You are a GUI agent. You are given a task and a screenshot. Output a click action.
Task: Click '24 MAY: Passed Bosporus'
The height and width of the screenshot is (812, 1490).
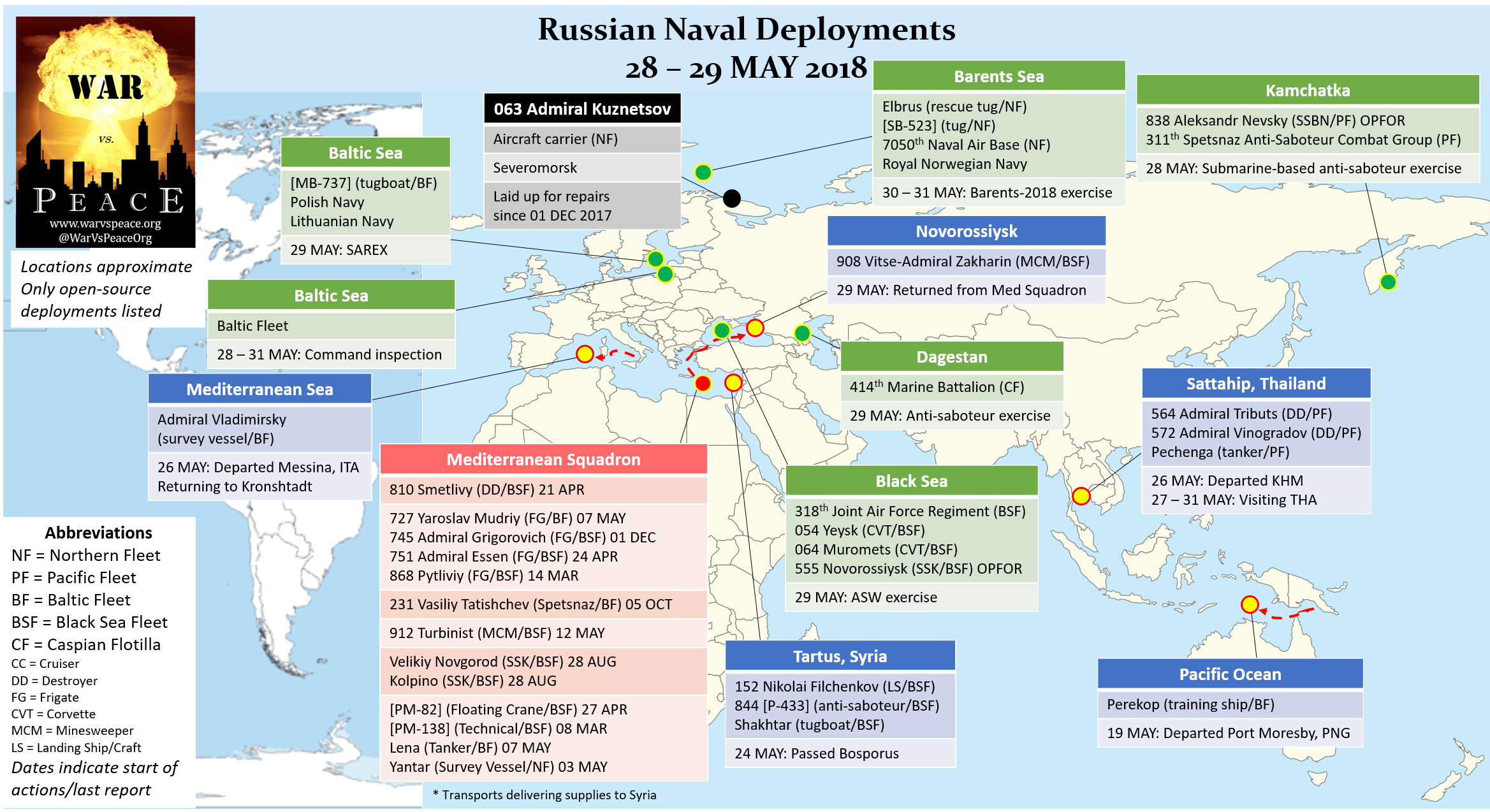(816, 753)
